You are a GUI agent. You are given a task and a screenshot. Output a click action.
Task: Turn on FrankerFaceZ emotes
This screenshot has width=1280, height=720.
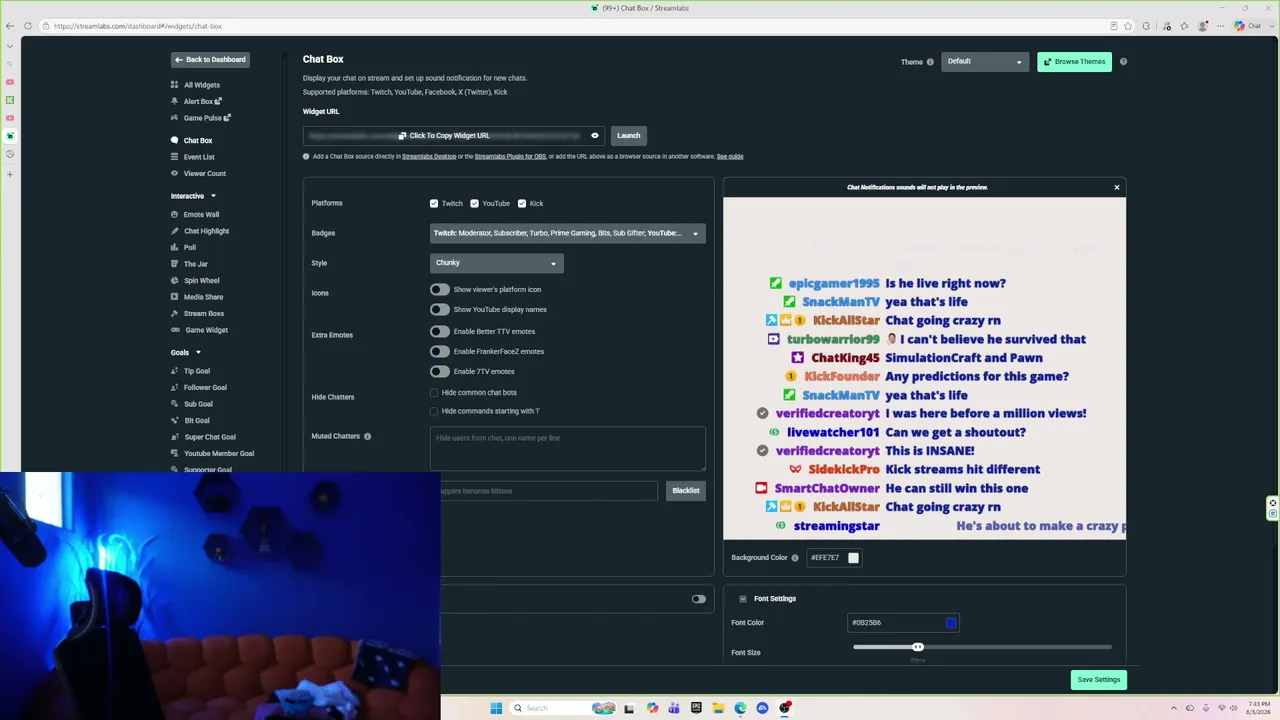pos(440,351)
